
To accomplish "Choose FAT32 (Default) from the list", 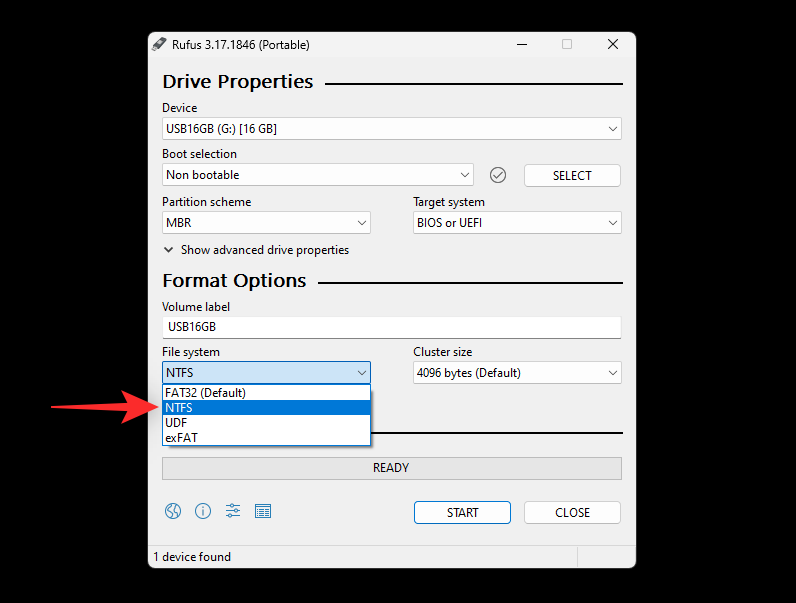I will pos(267,393).
